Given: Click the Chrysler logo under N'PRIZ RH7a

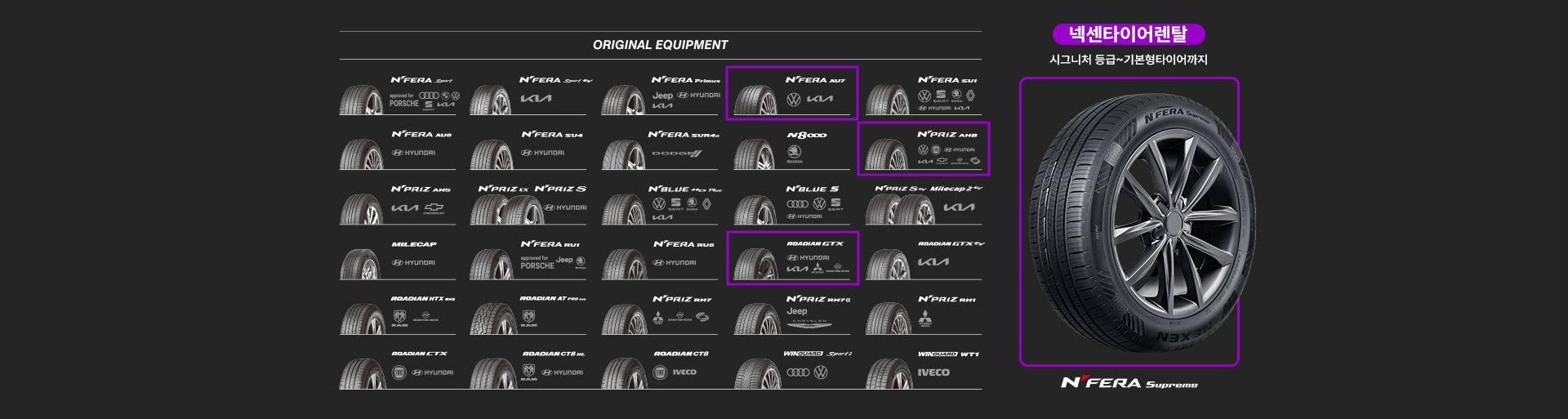Looking at the screenshot, I should pyautogui.click(x=807, y=323).
